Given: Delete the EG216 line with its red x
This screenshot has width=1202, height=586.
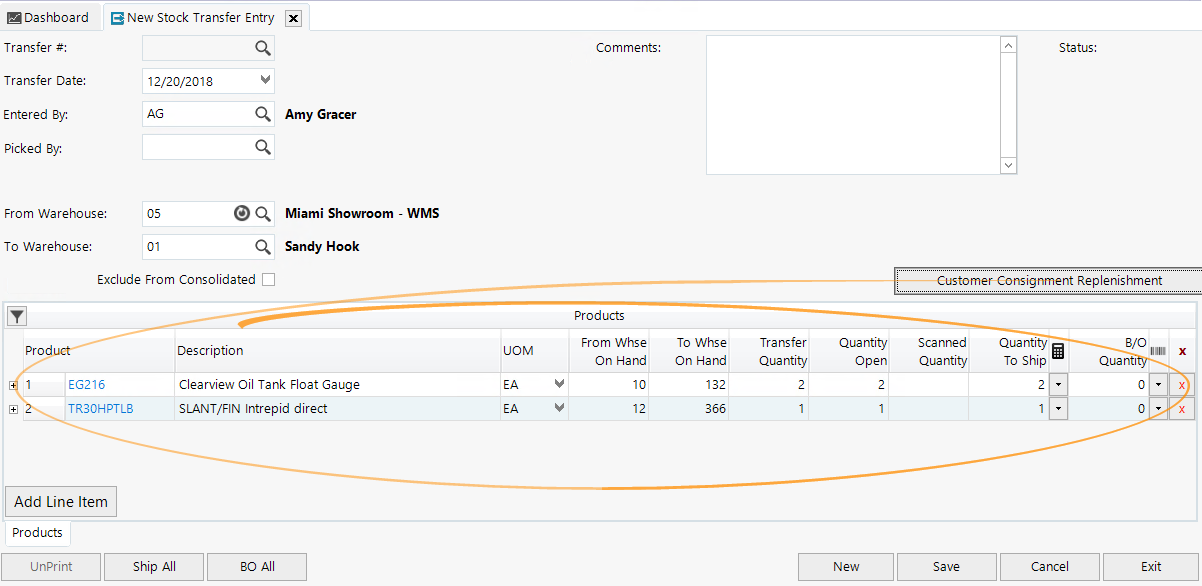Looking at the screenshot, I should [1180, 384].
